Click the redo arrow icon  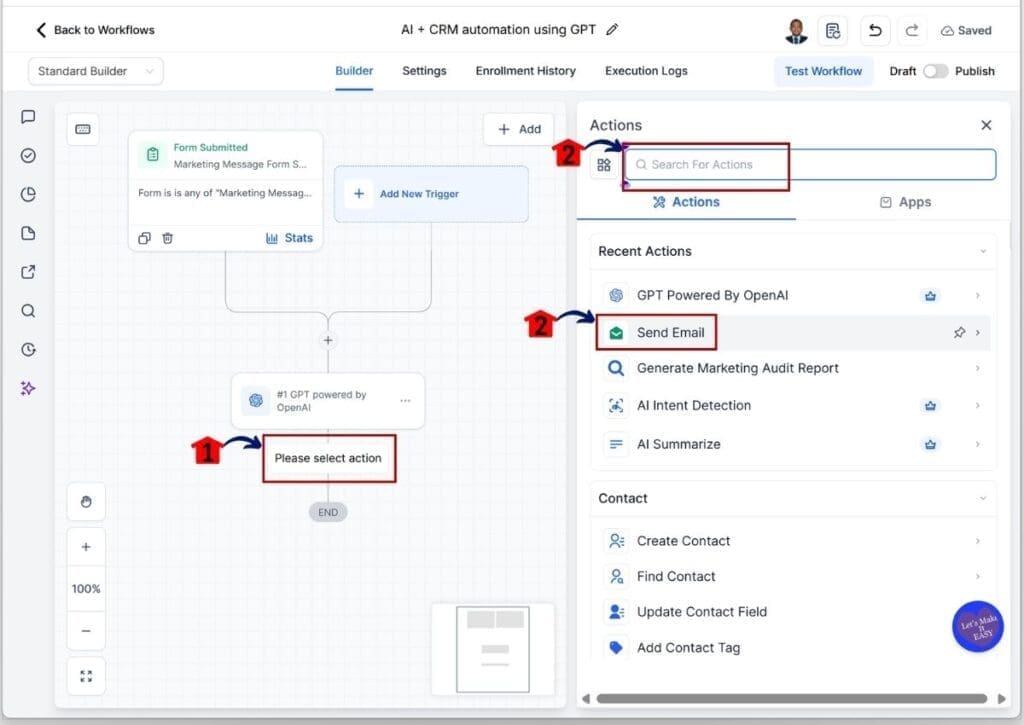(x=911, y=31)
